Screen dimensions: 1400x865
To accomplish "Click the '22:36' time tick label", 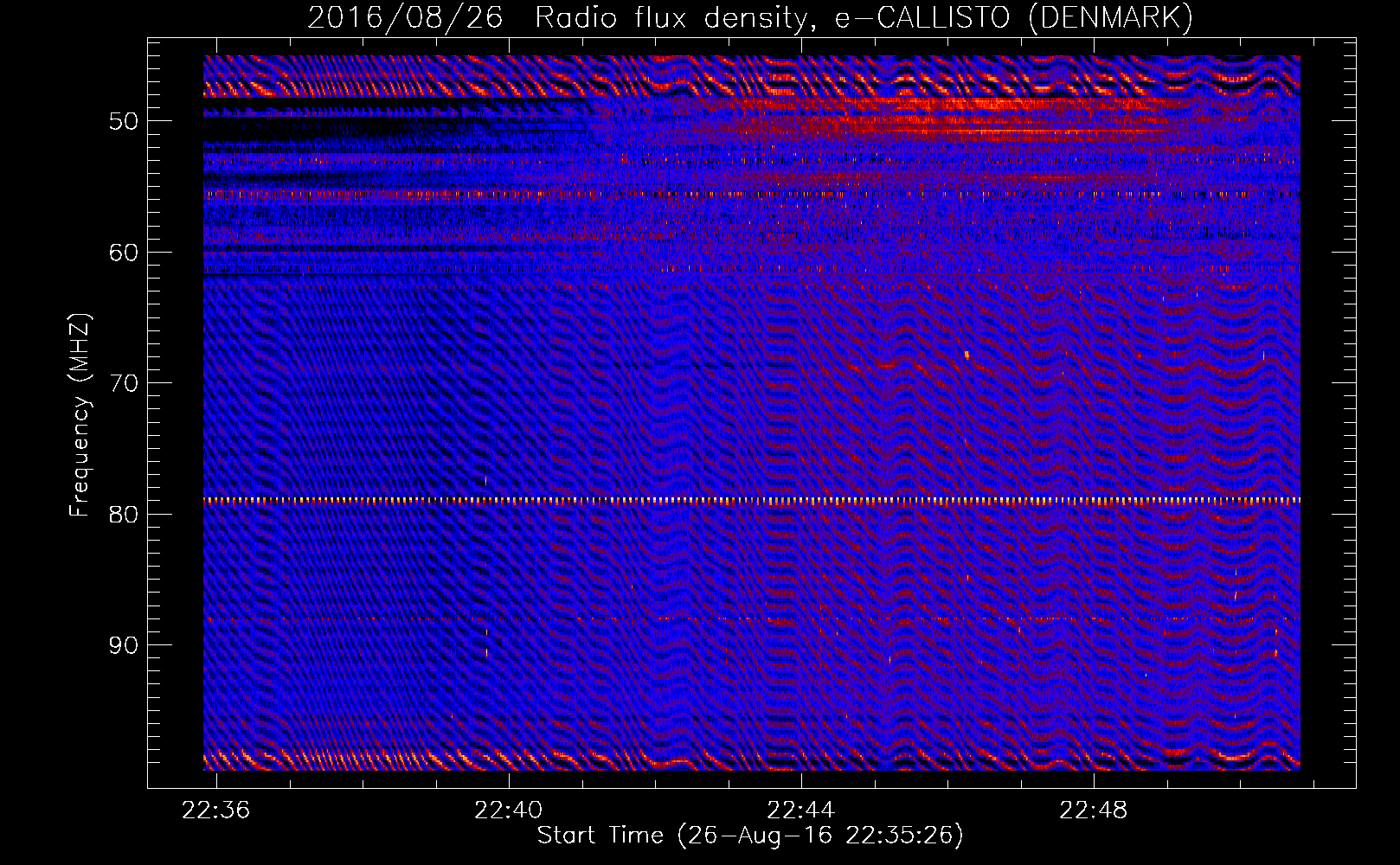I will tap(216, 810).
